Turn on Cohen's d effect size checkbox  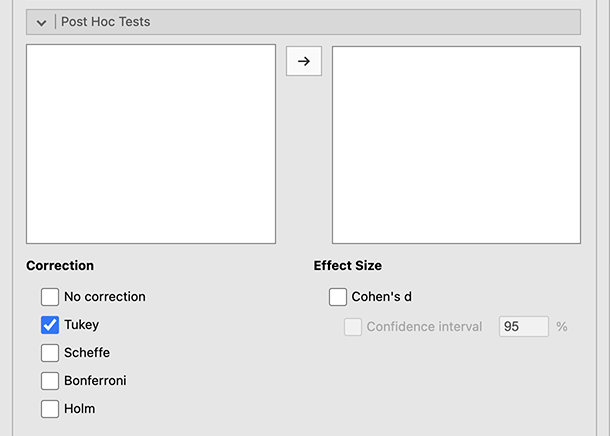338,297
